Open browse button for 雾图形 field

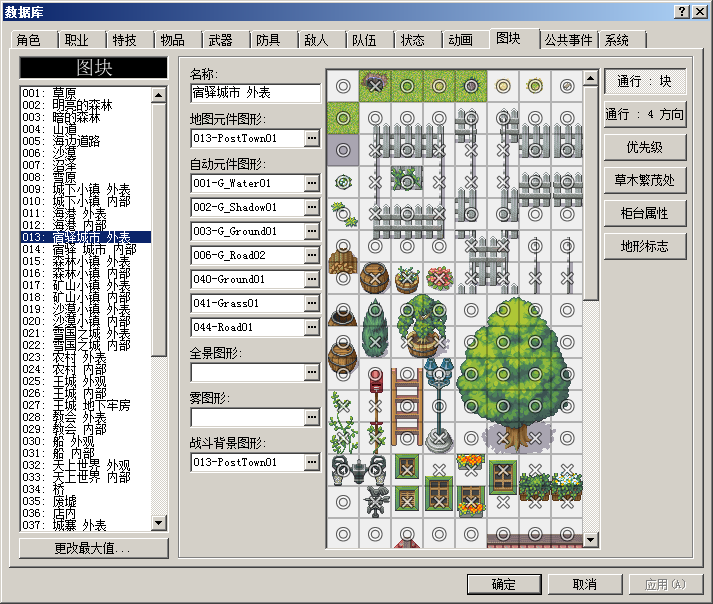click(312, 417)
